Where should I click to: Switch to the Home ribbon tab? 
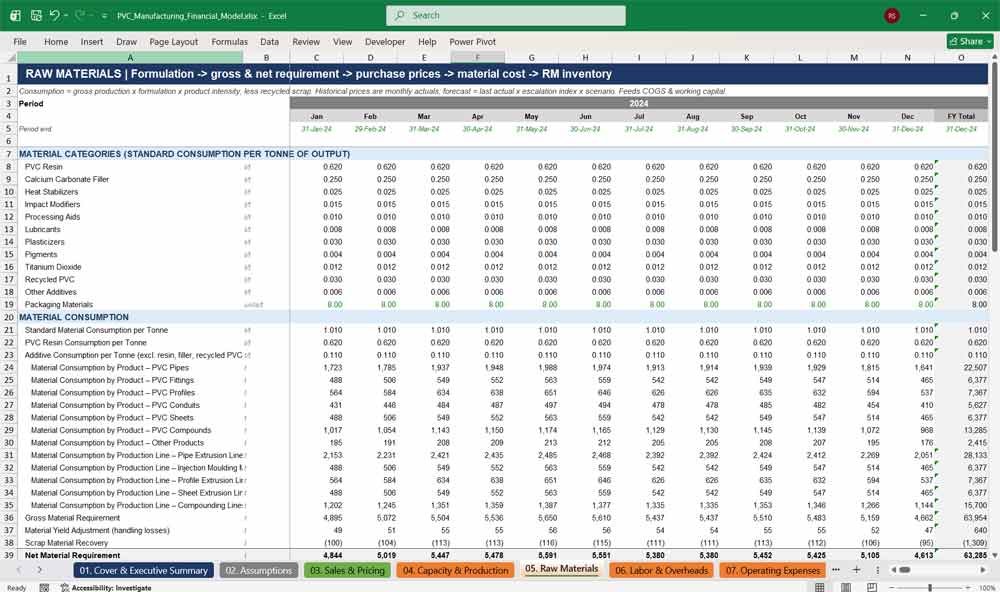click(56, 41)
